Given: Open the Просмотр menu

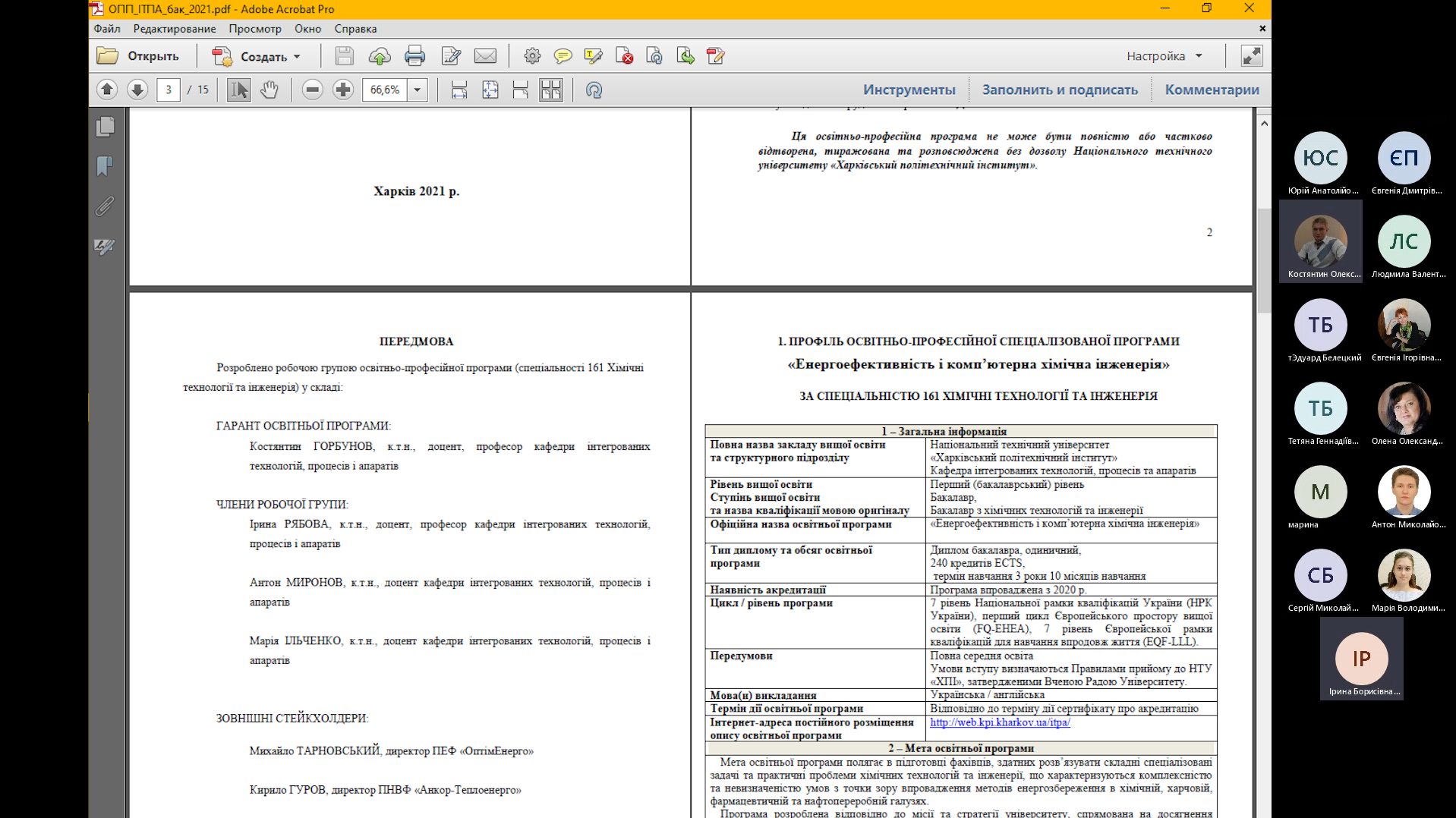Looking at the screenshot, I should coord(255,29).
